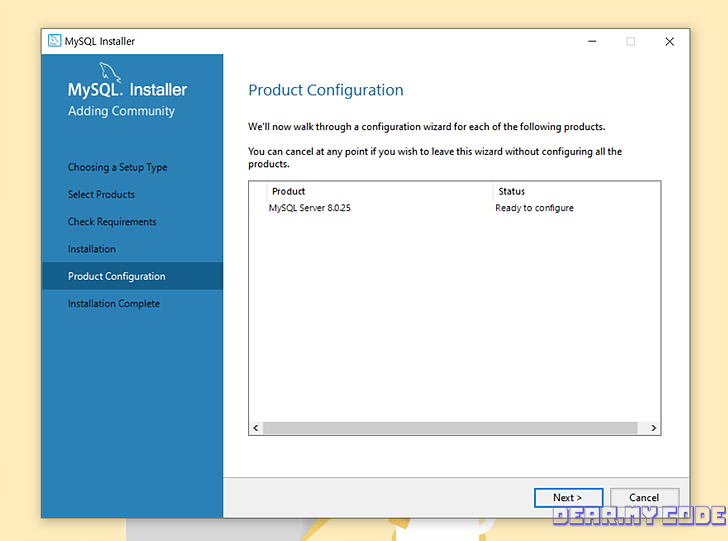This screenshot has width=728, height=541.
Task: Select Choosing a Setup Type step
Action: 117,167
